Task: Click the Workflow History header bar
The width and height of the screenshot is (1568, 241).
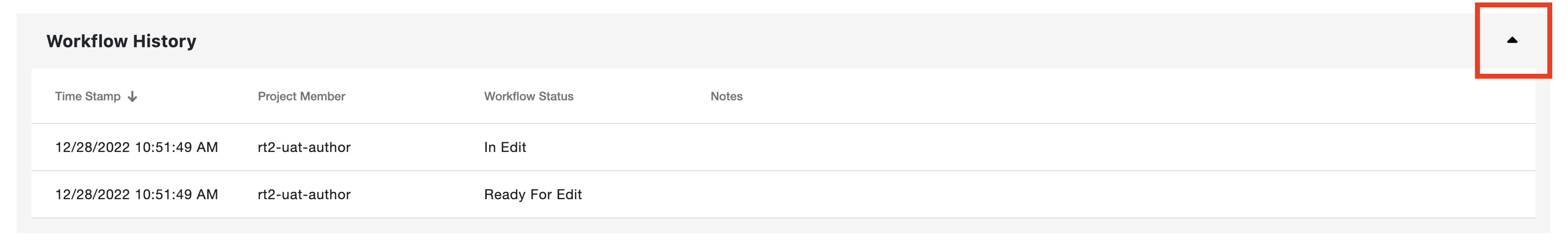Action: tap(784, 41)
